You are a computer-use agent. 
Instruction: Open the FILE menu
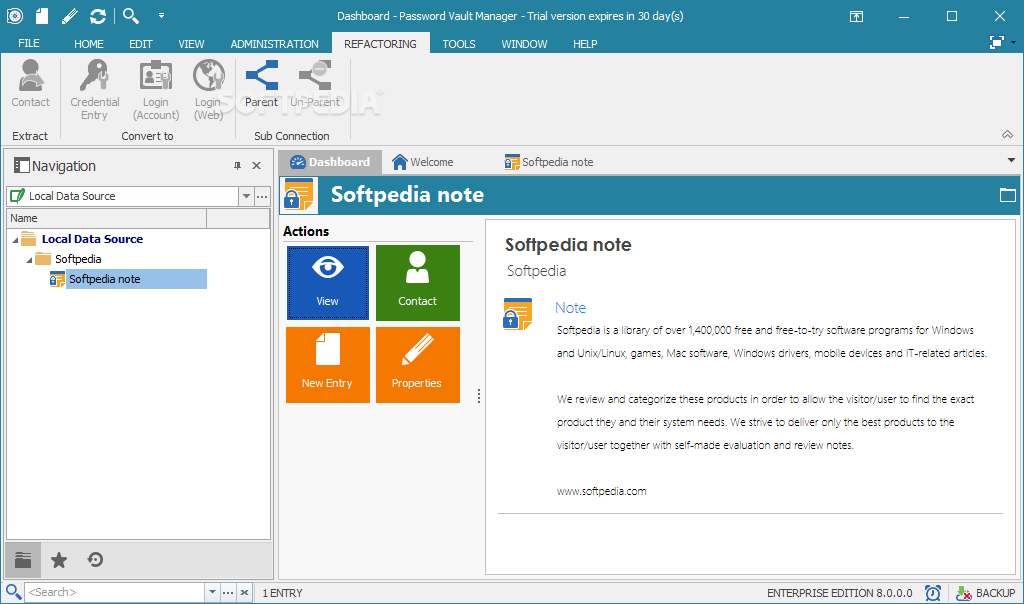tap(29, 43)
